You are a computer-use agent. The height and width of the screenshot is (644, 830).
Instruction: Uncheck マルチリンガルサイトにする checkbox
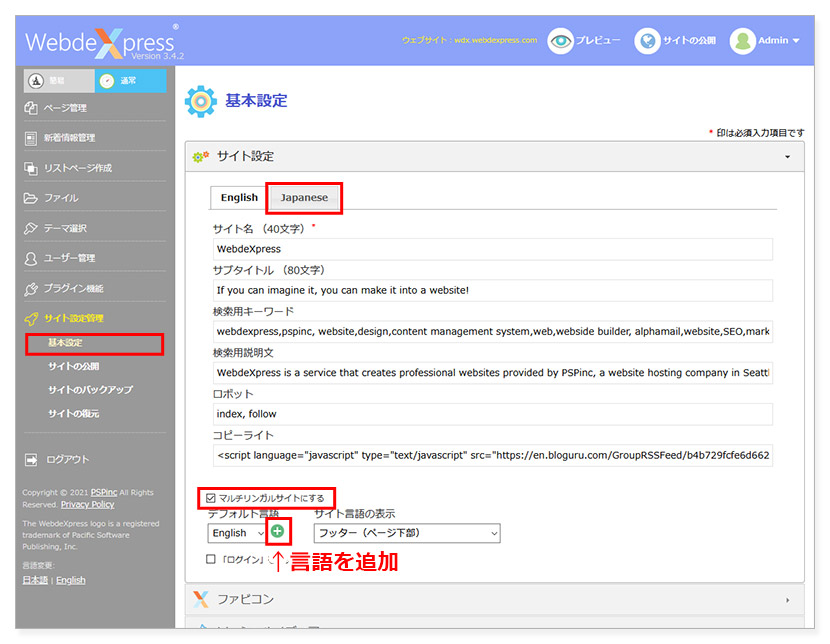211,498
